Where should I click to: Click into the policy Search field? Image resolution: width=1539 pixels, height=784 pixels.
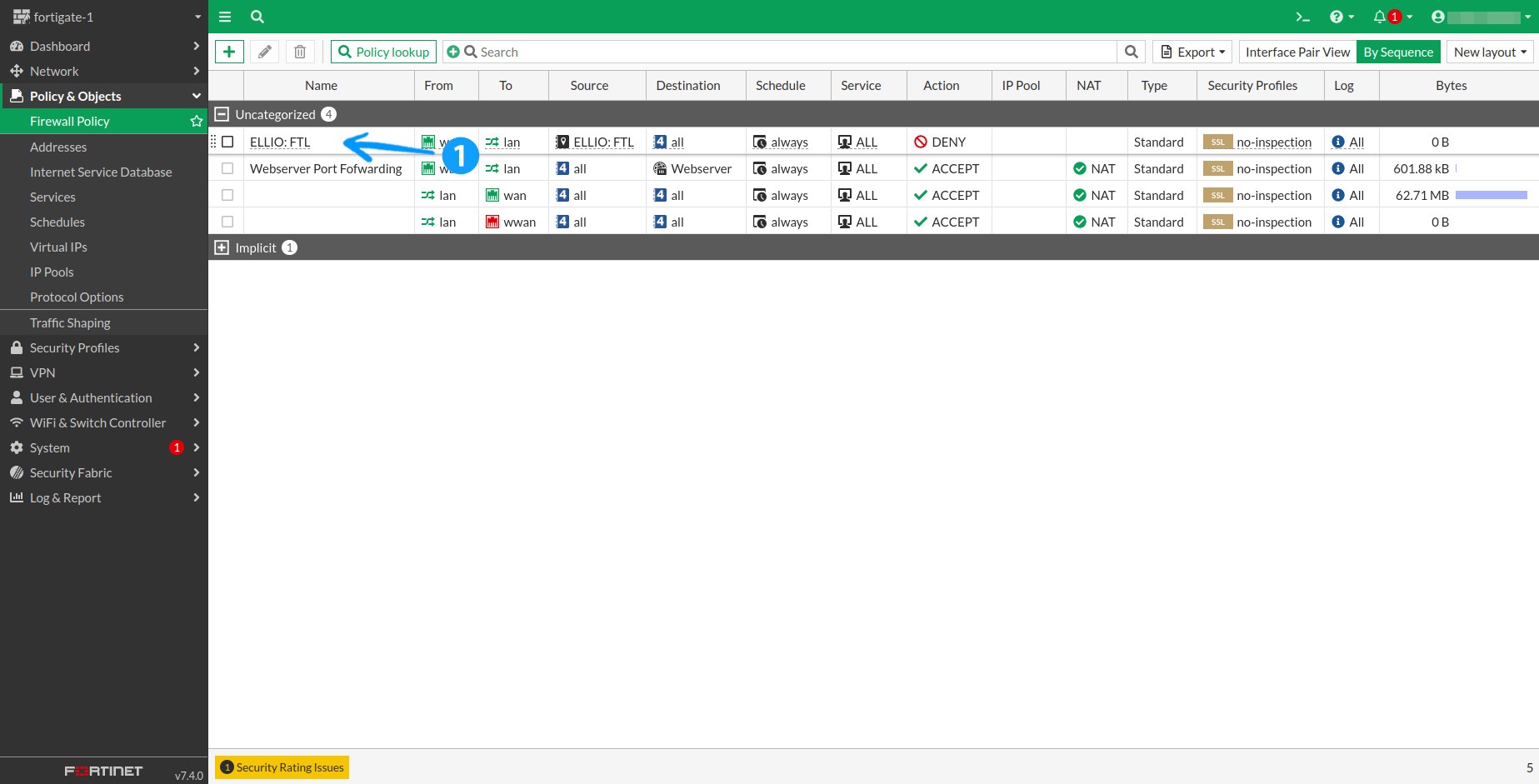coord(792,52)
